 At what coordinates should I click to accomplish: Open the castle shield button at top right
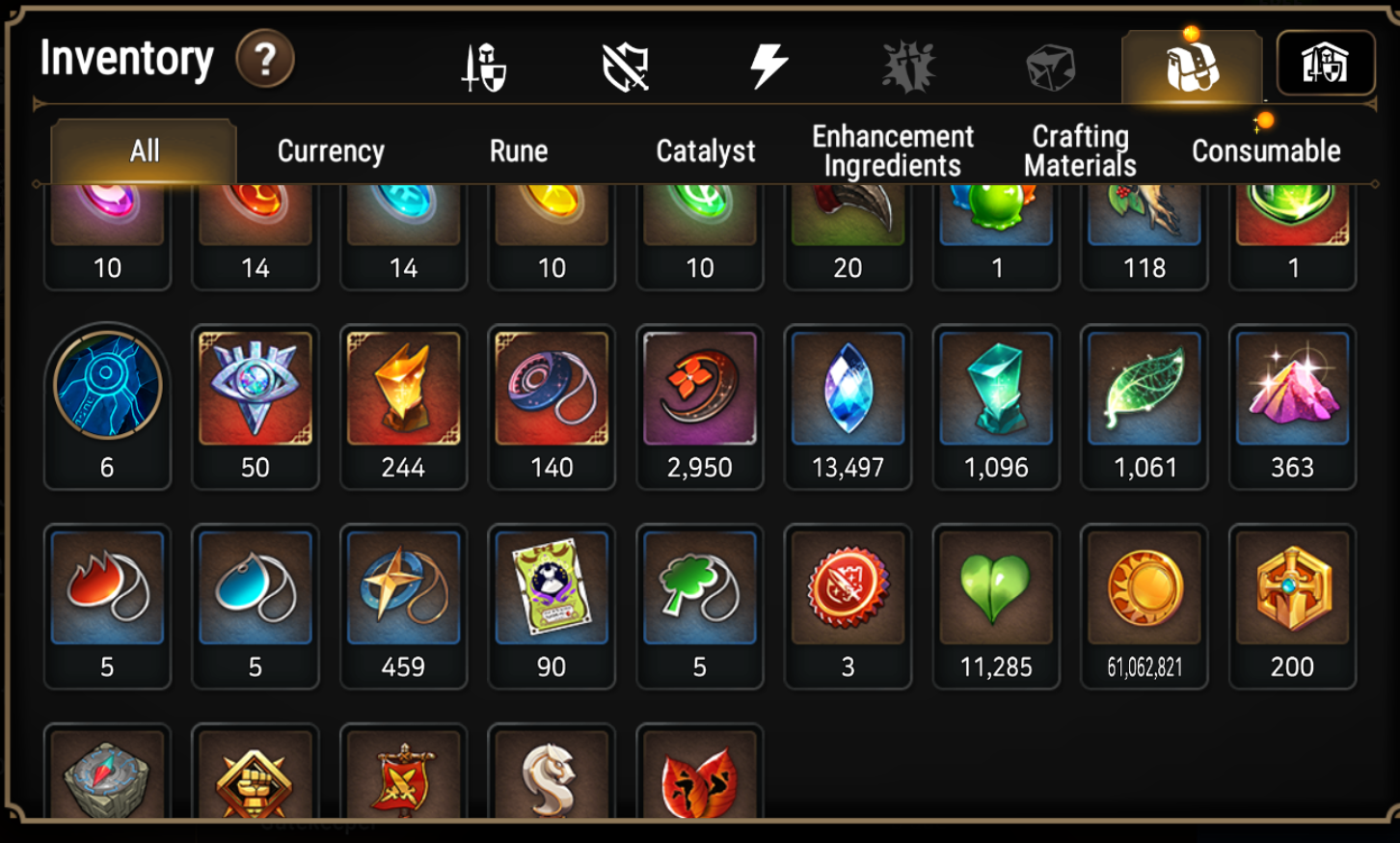click(1326, 64)
